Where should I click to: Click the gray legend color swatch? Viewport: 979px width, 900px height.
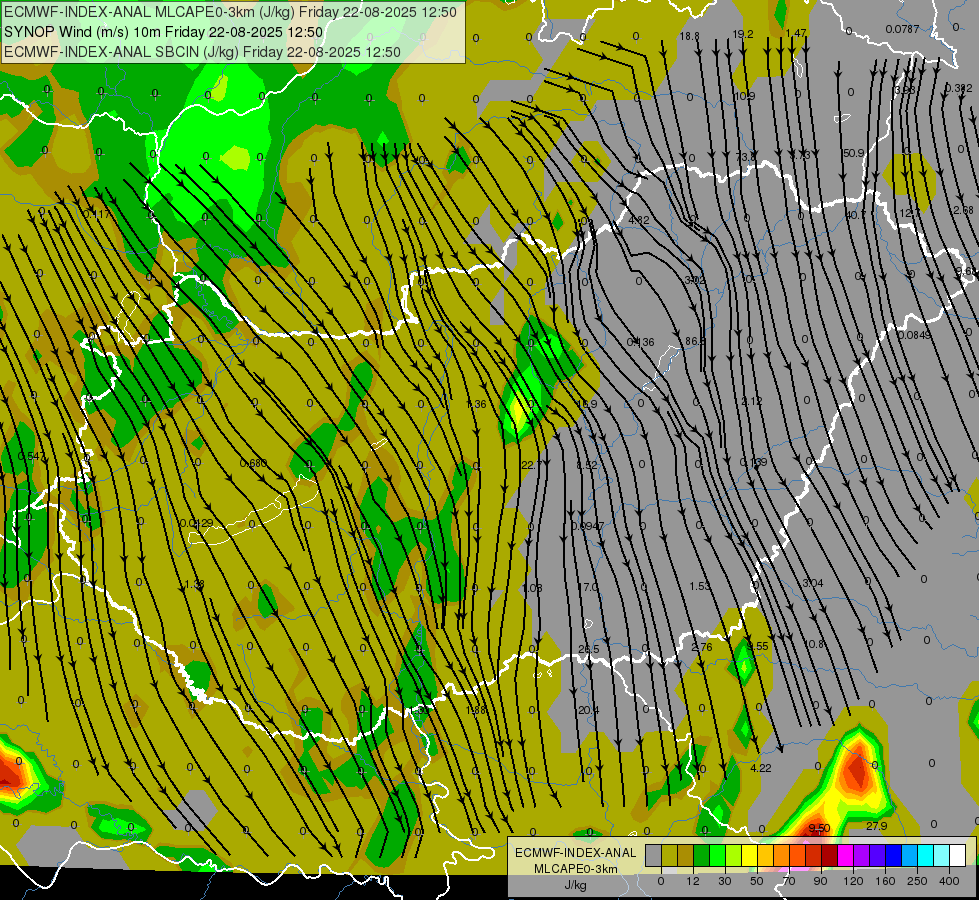(x=653, y=855)
